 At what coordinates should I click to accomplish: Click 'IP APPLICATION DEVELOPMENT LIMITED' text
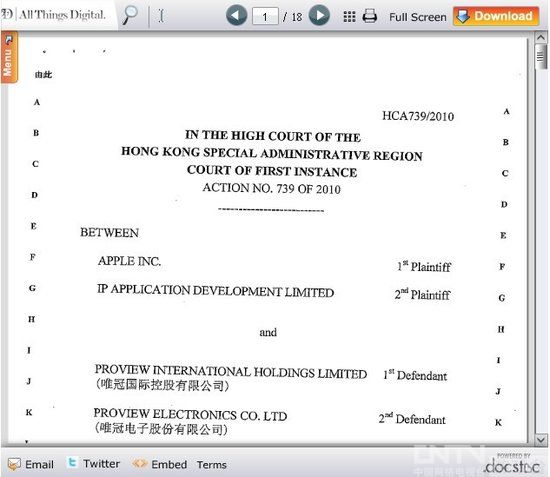215,291
